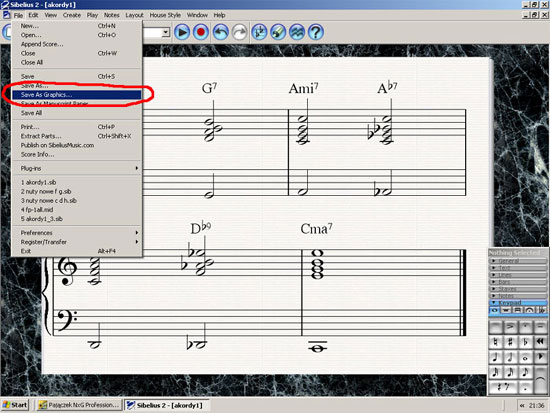
Task: Open help via the question mark icon
Action: 316,32
